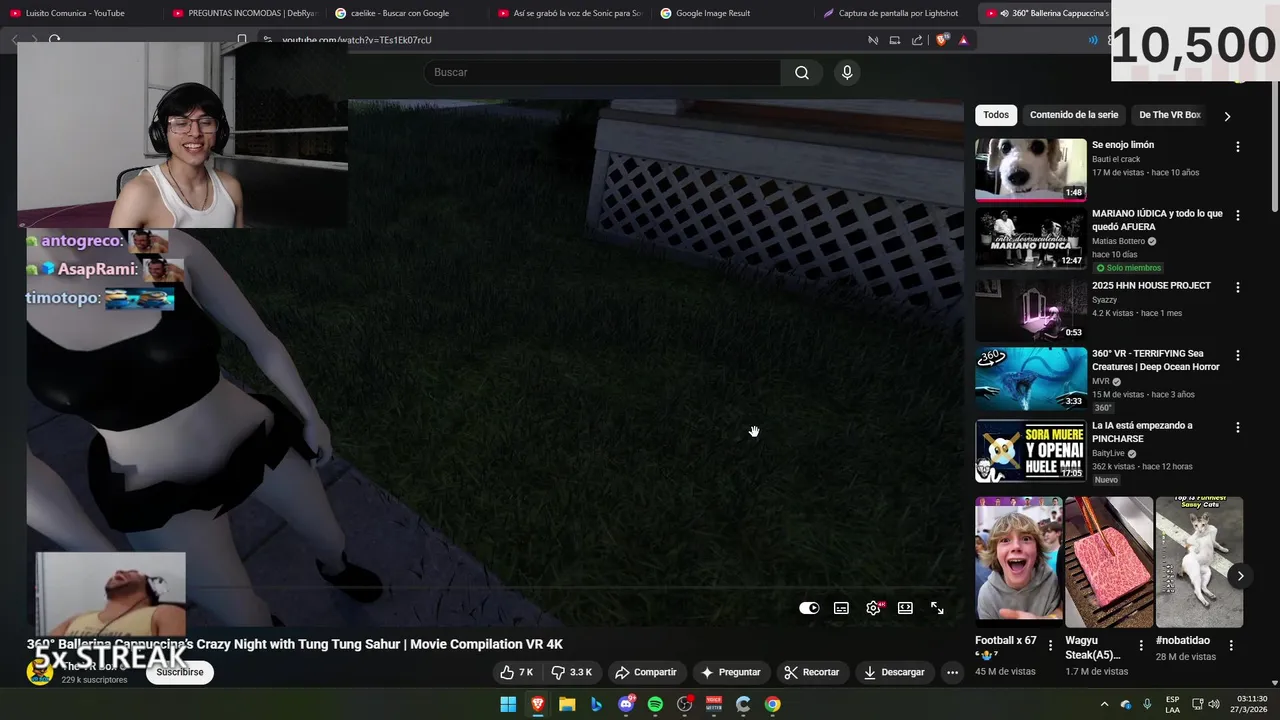Open the player settings gear
This screenshot has width=1280, height=720.
click(874, 608)
